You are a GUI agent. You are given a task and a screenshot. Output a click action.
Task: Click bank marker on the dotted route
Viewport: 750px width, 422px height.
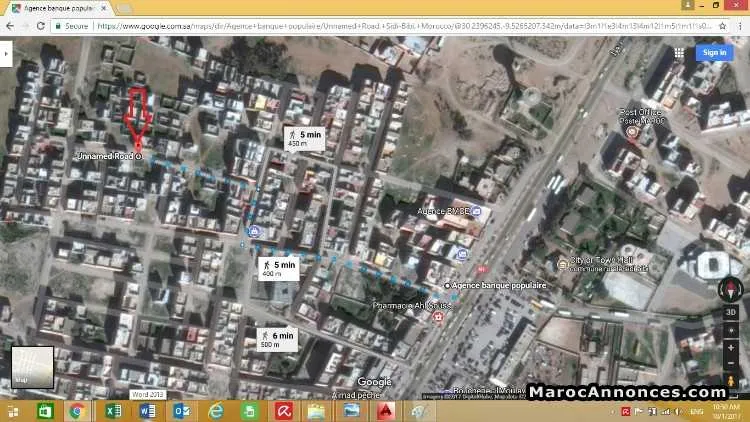coord(254,232)
